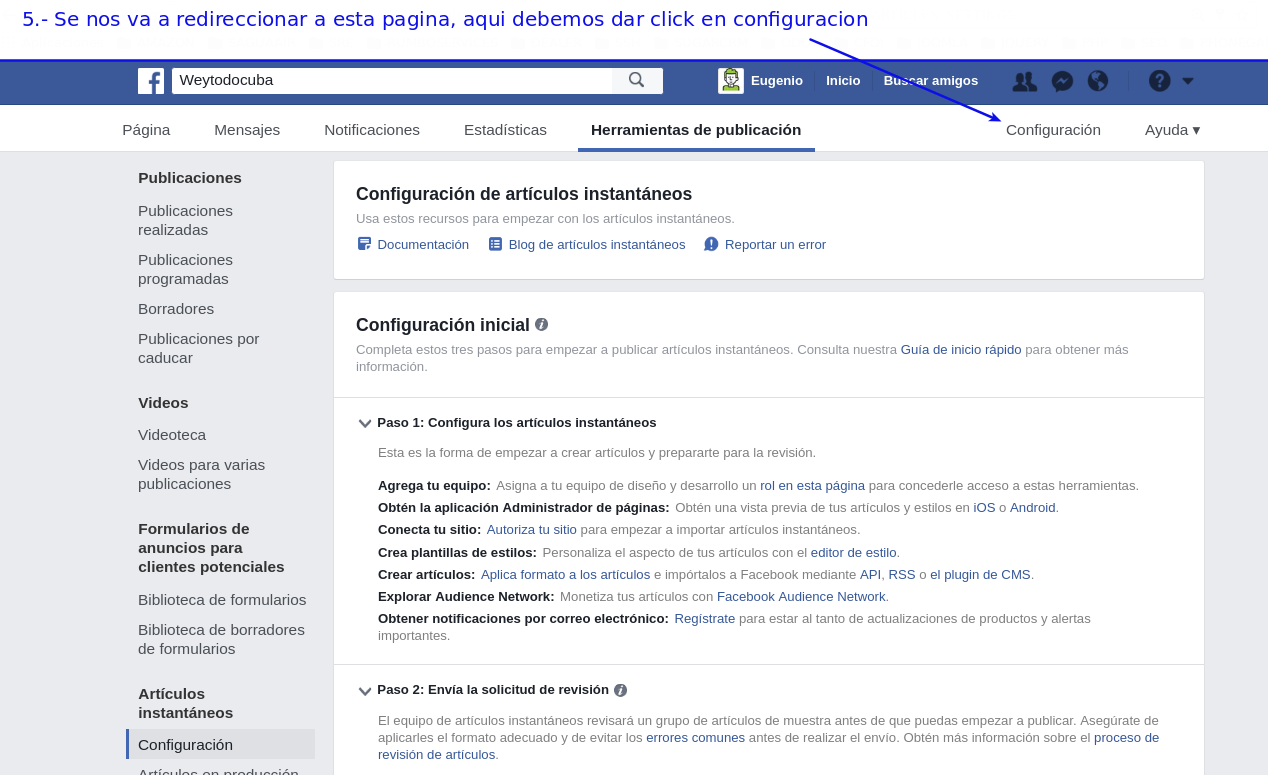Click Autoriza tu sitio link
The height and width of the screenshot is (775, 1268).
click(x=532, y=530)
